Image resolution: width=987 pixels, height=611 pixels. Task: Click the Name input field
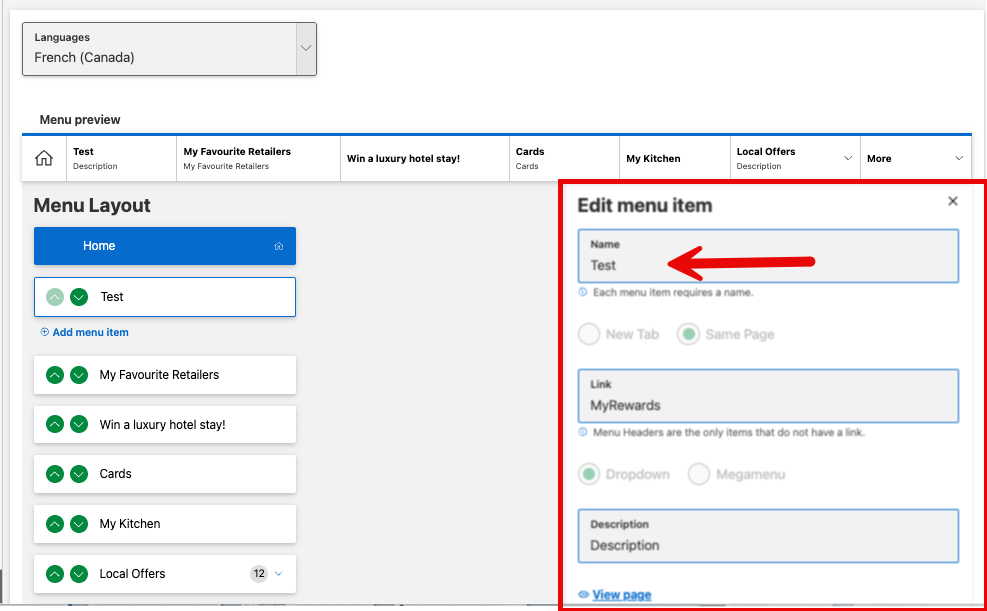point(769,256)
